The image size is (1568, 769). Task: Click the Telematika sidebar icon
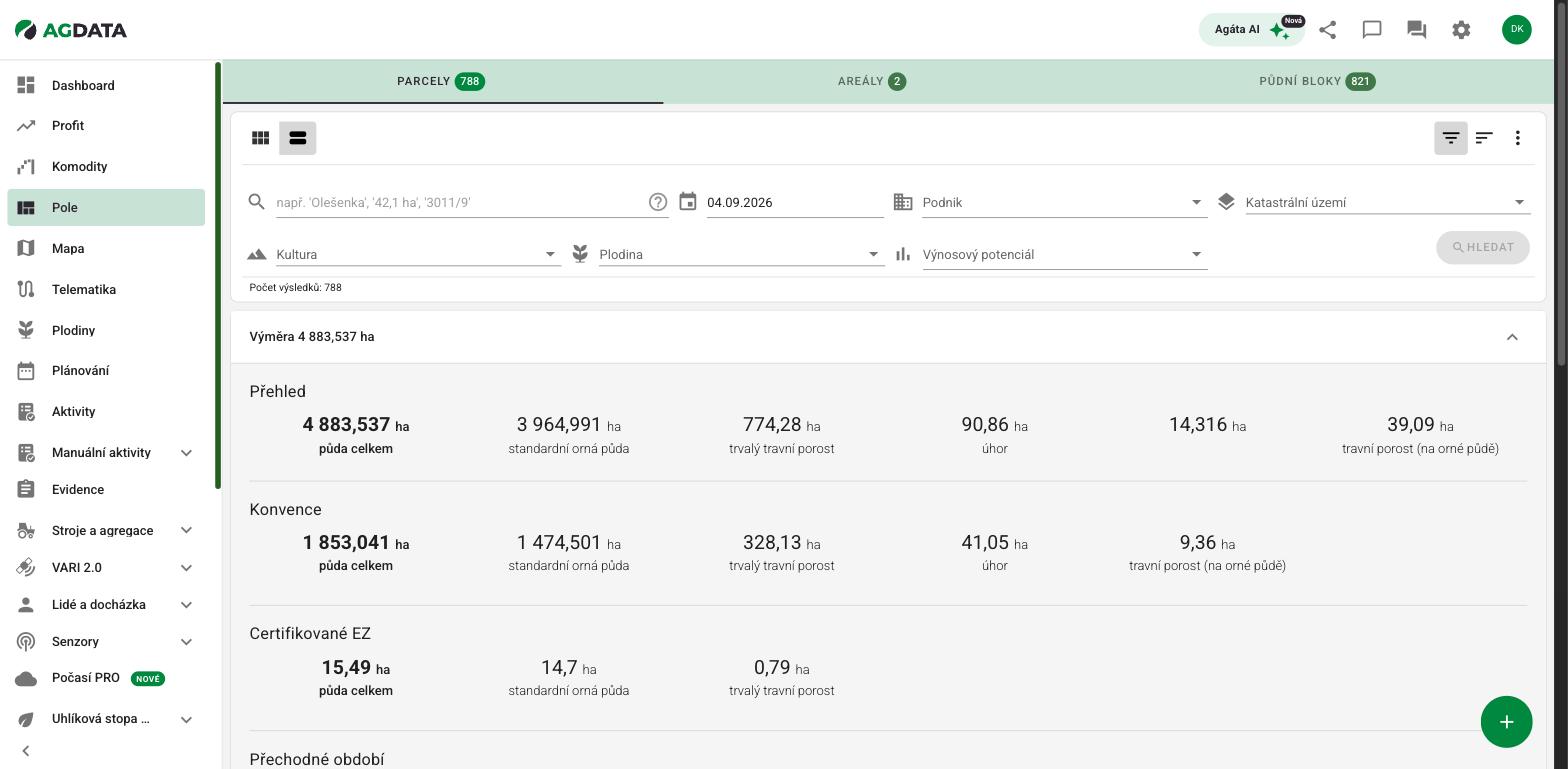[27, 290]
